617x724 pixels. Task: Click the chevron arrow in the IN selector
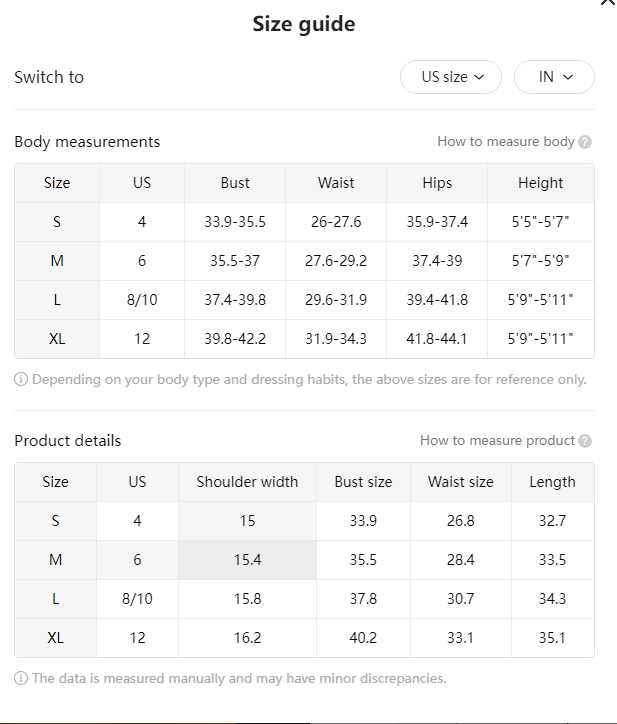(x=568, y=77)
